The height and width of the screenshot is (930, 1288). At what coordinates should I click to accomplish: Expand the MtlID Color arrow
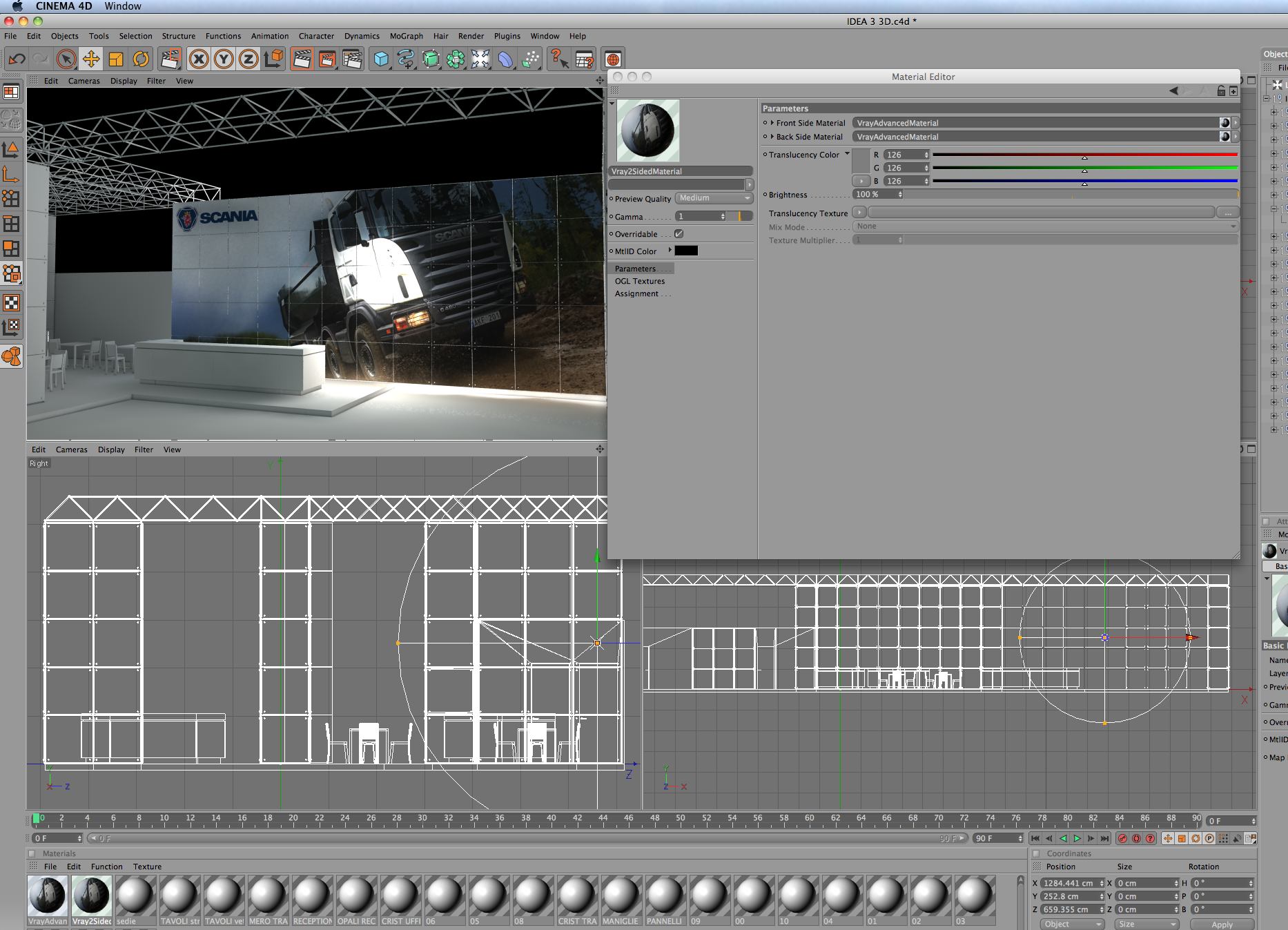coord(670,250)
